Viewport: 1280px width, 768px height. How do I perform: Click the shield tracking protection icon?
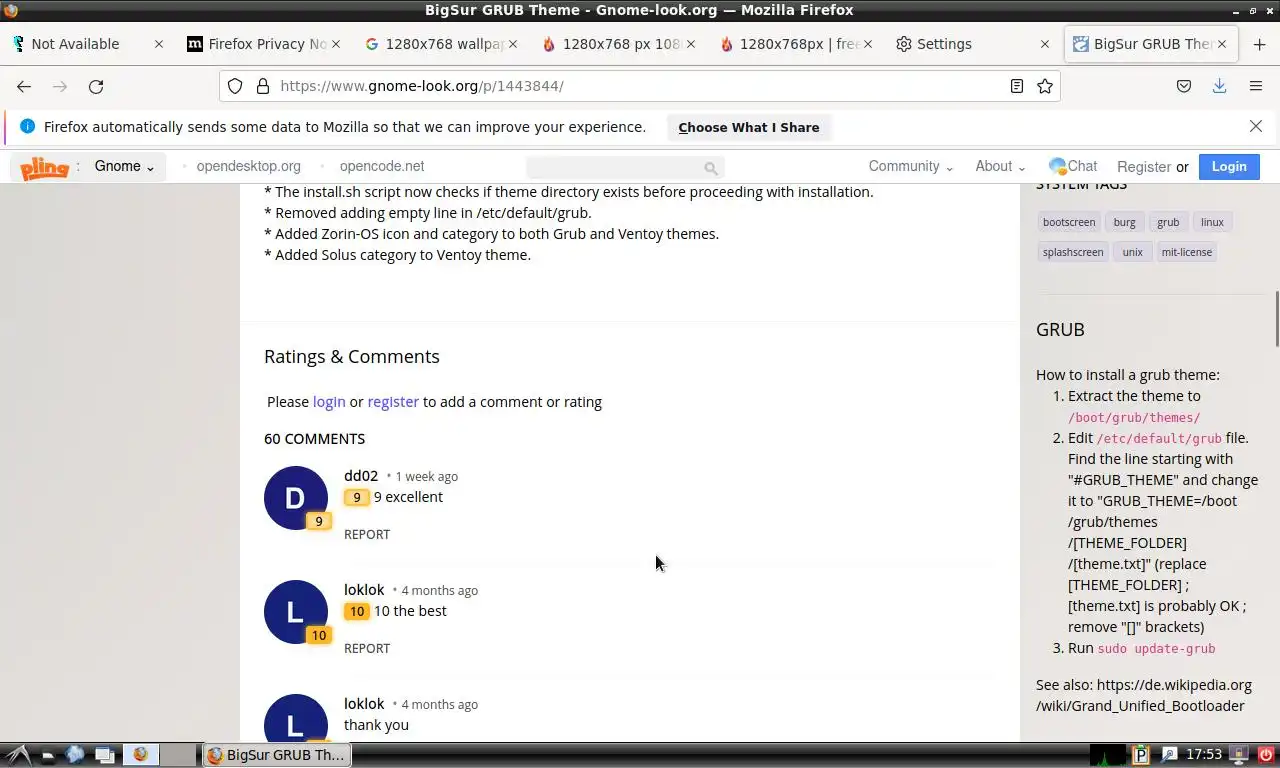(x=235, y=86)
